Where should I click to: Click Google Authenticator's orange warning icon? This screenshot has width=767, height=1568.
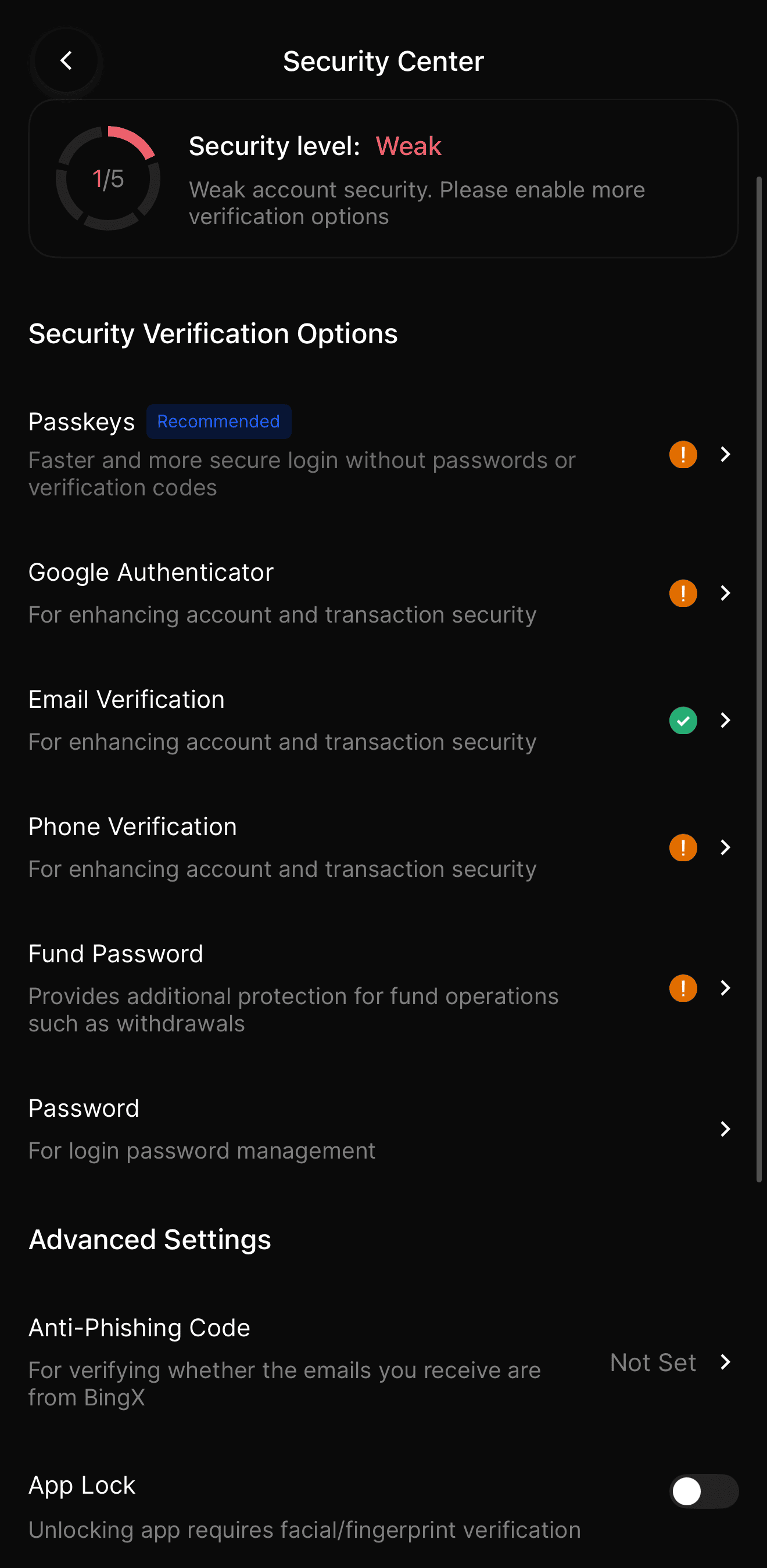pos(683,593)
